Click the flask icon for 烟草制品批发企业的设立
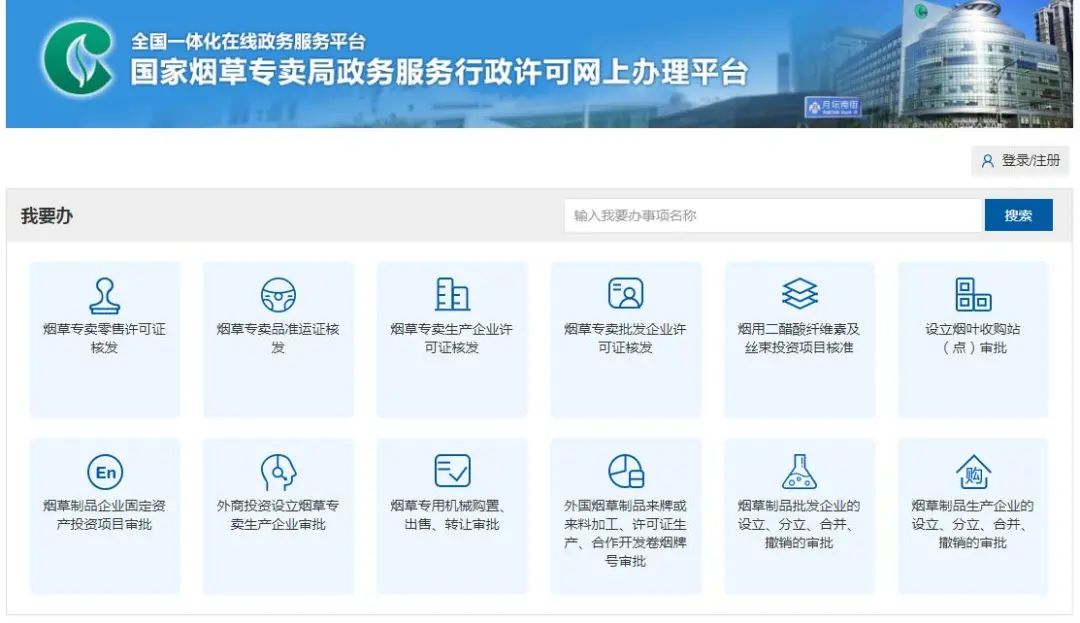The height and width of the screenshot is (623, 1080). pyautogui.click(x=799, y=472)
